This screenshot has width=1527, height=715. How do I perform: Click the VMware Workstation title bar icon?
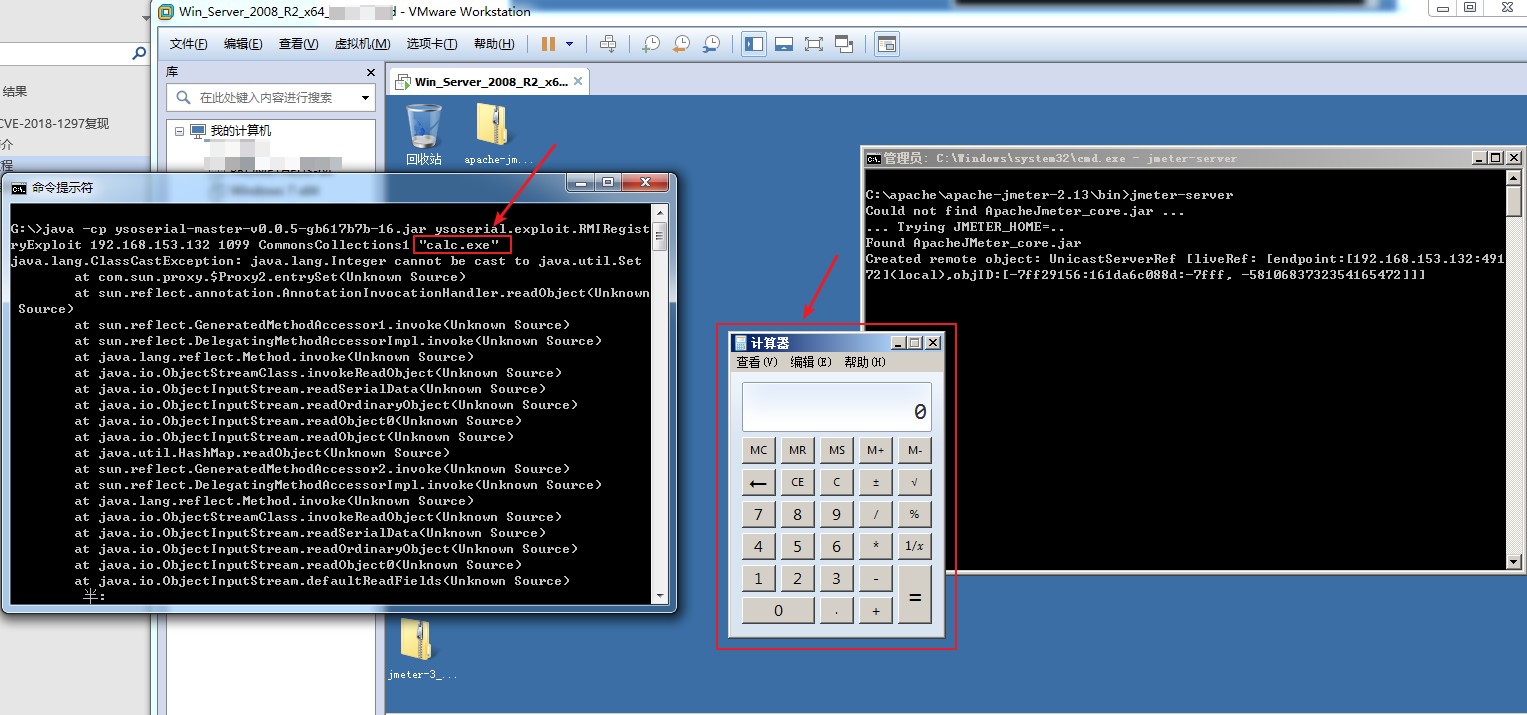(165, 12)
